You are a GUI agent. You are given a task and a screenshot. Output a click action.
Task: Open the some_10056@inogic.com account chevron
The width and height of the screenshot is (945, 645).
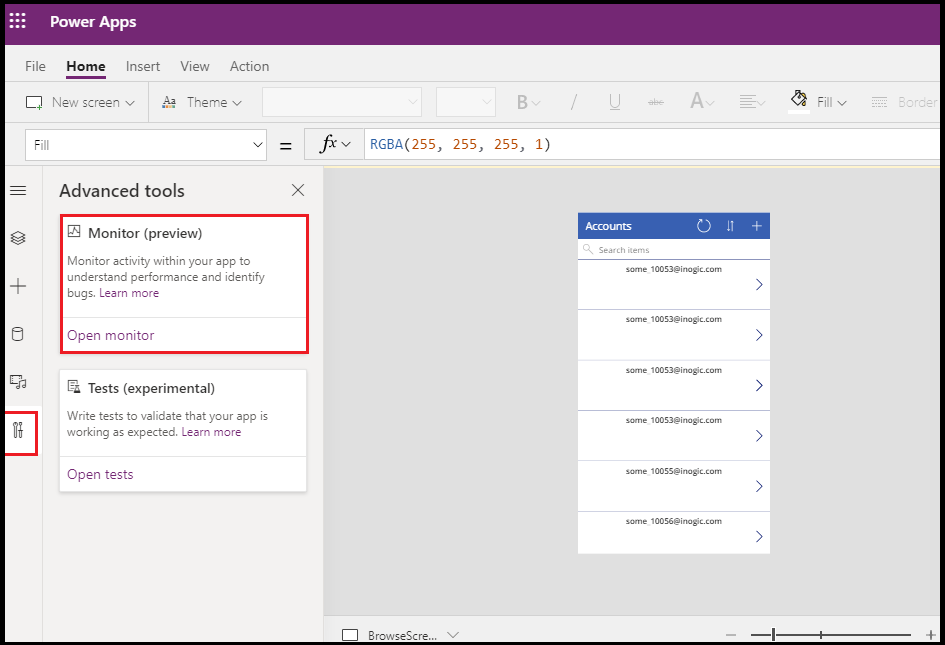point(759,536)
